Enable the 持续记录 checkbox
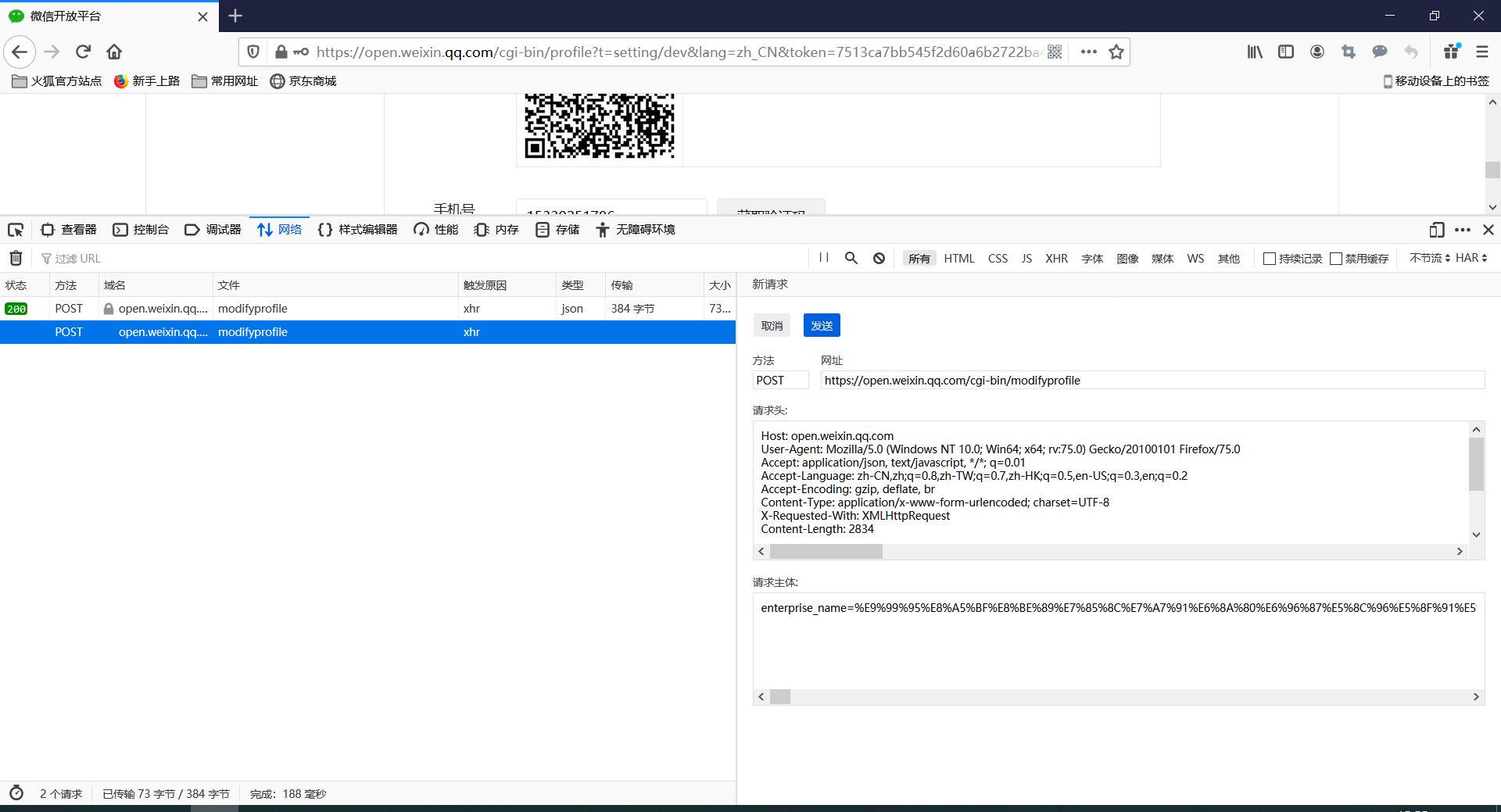 tap(1270, 259)
